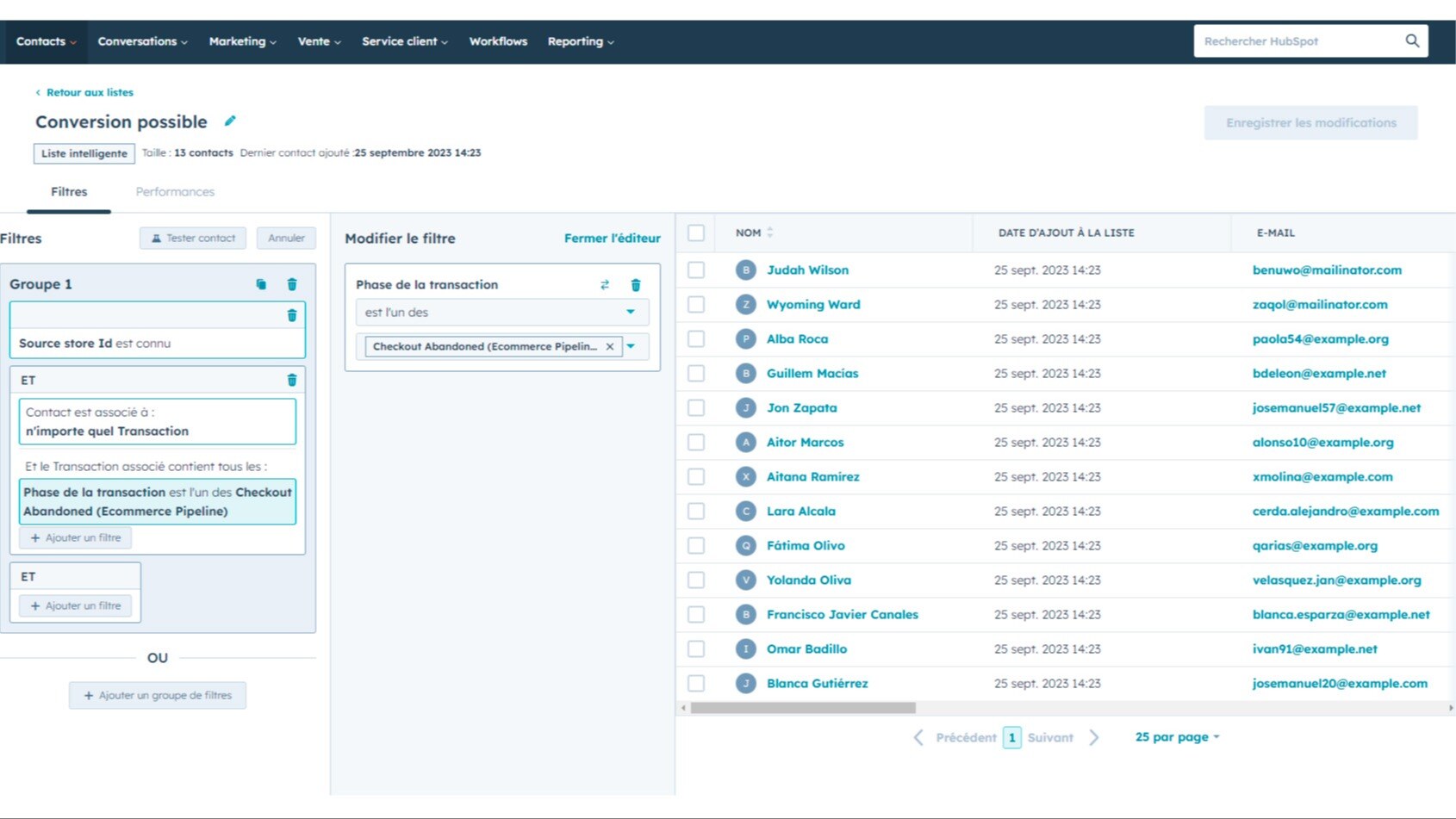1456x819 pixels.
Task: Remove Checkout Abandoned tag with the X
Action: tap(610, 346)
